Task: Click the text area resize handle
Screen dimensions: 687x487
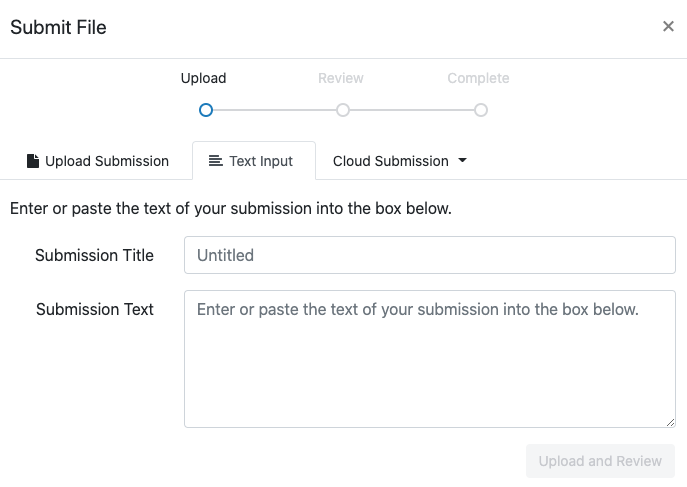Action: (x=670, y=422)
